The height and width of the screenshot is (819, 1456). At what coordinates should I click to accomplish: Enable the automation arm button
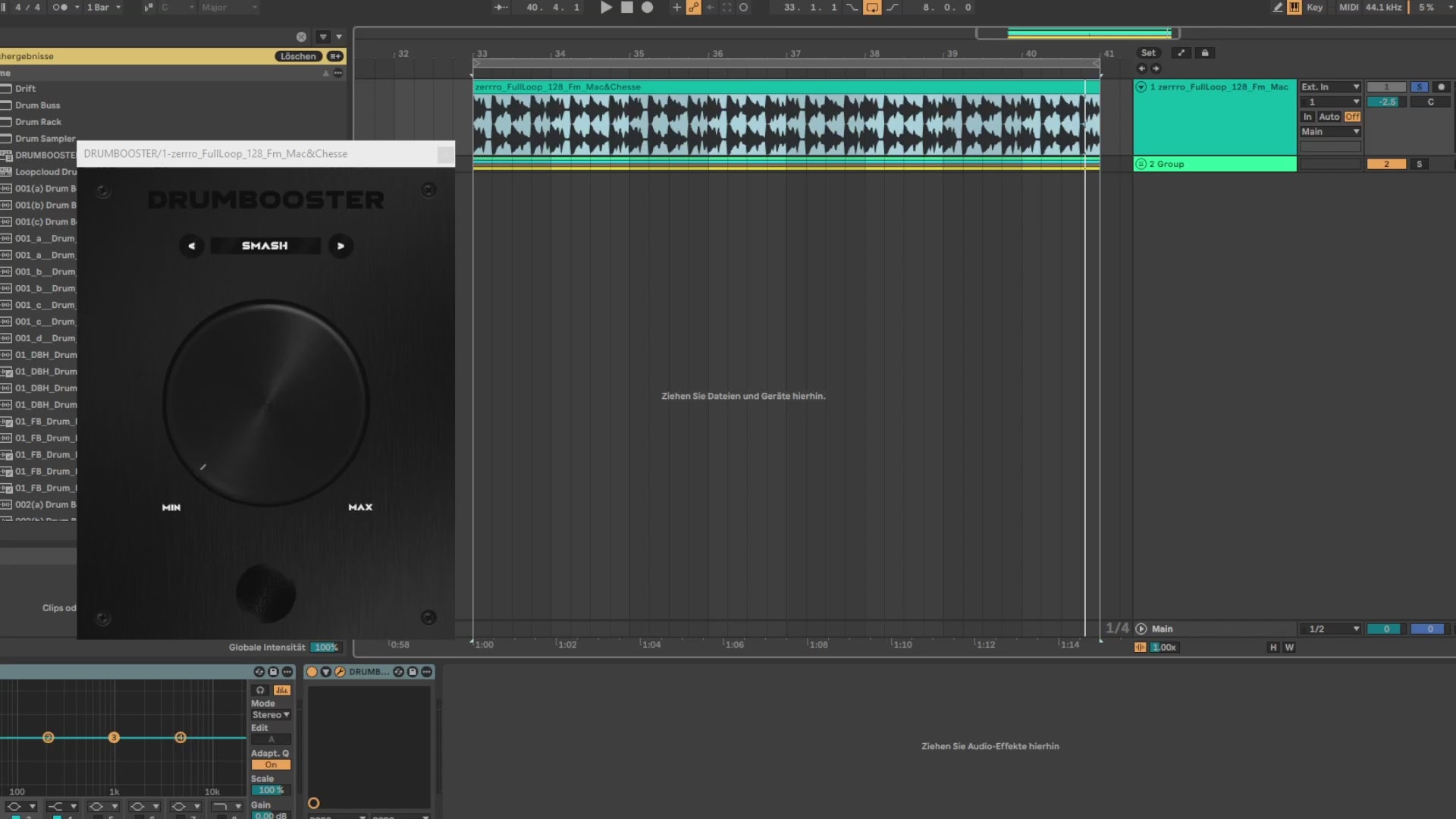[693, 8]
